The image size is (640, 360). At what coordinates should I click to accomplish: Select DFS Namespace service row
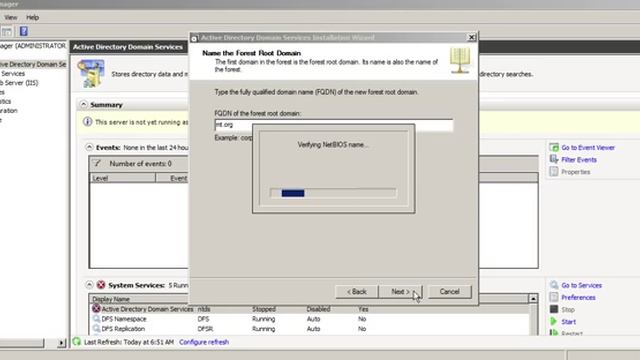click(x=309, y=319)
